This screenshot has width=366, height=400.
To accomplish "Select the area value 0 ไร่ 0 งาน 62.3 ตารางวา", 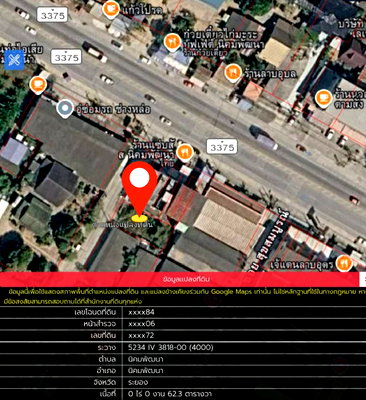I will pyautogui.click(x=170, y=394).
